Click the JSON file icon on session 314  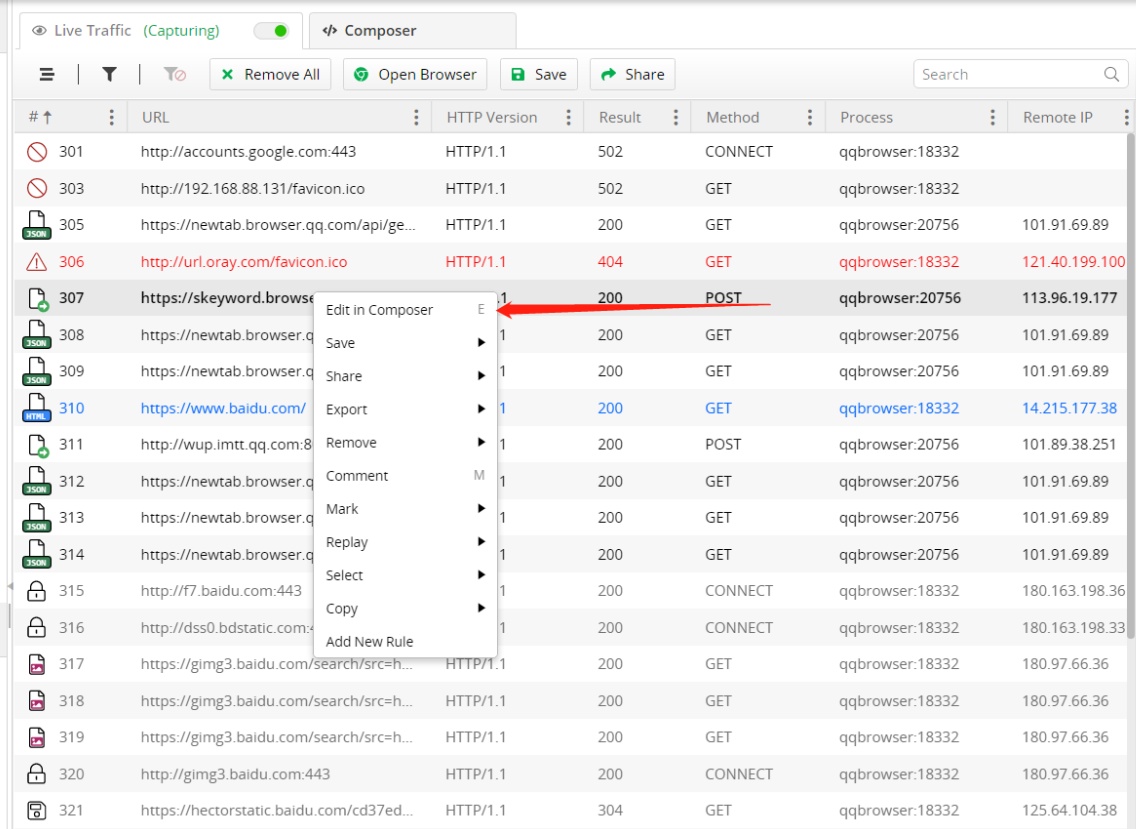pyautogui.click(x=37, y=554)
